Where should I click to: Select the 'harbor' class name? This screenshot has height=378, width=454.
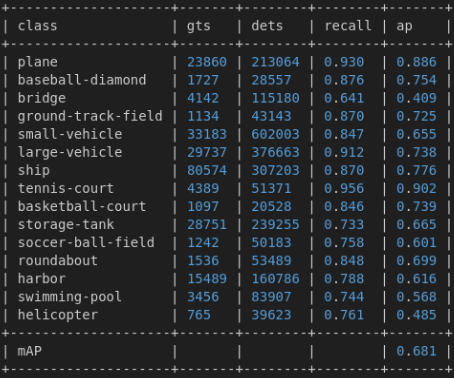[42, 278]
